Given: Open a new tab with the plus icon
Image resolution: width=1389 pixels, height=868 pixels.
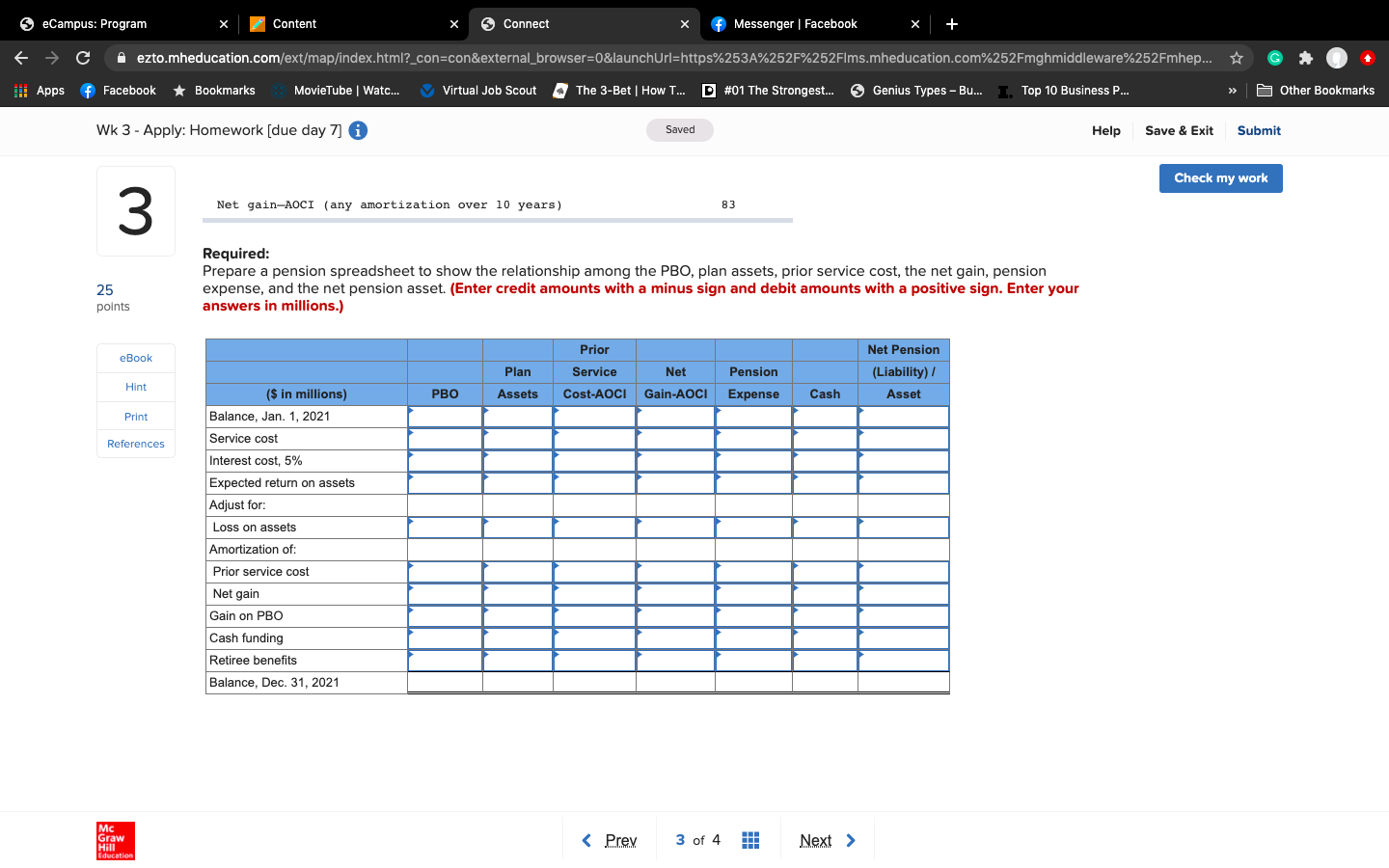Looking at the screenshot, I should pyautogui.click(x=952, y=24).
